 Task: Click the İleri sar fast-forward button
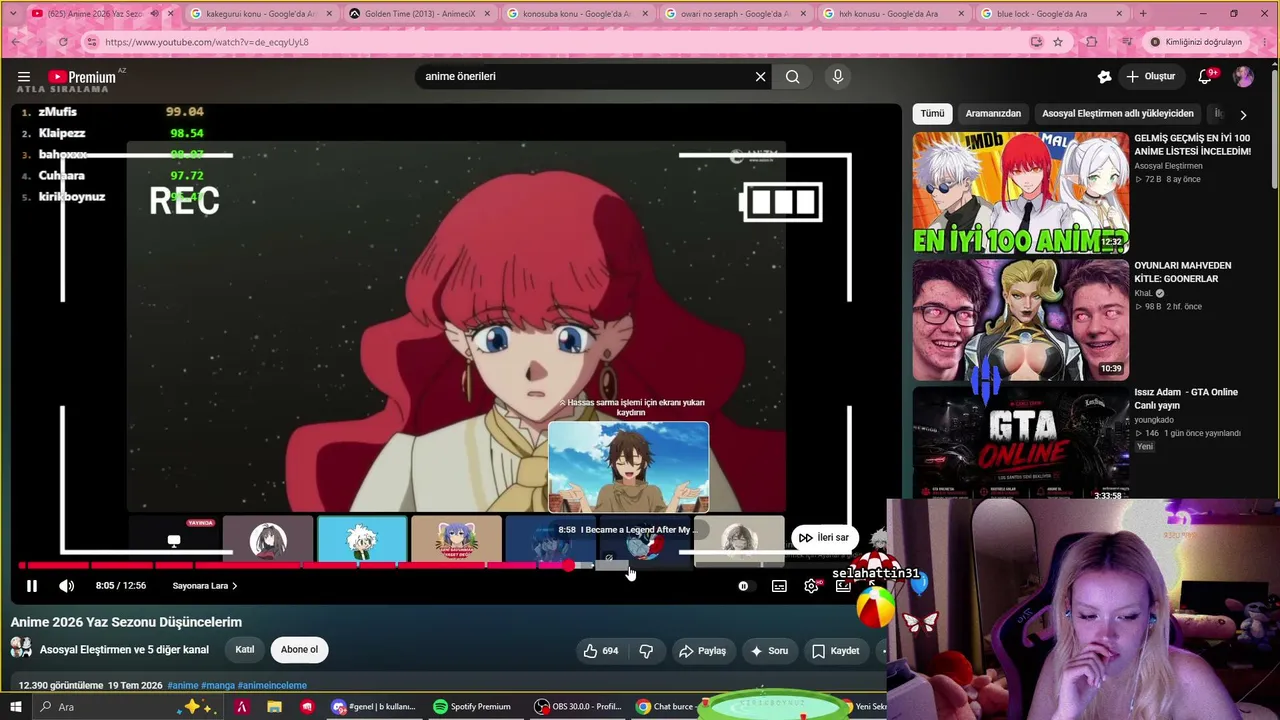824,538
